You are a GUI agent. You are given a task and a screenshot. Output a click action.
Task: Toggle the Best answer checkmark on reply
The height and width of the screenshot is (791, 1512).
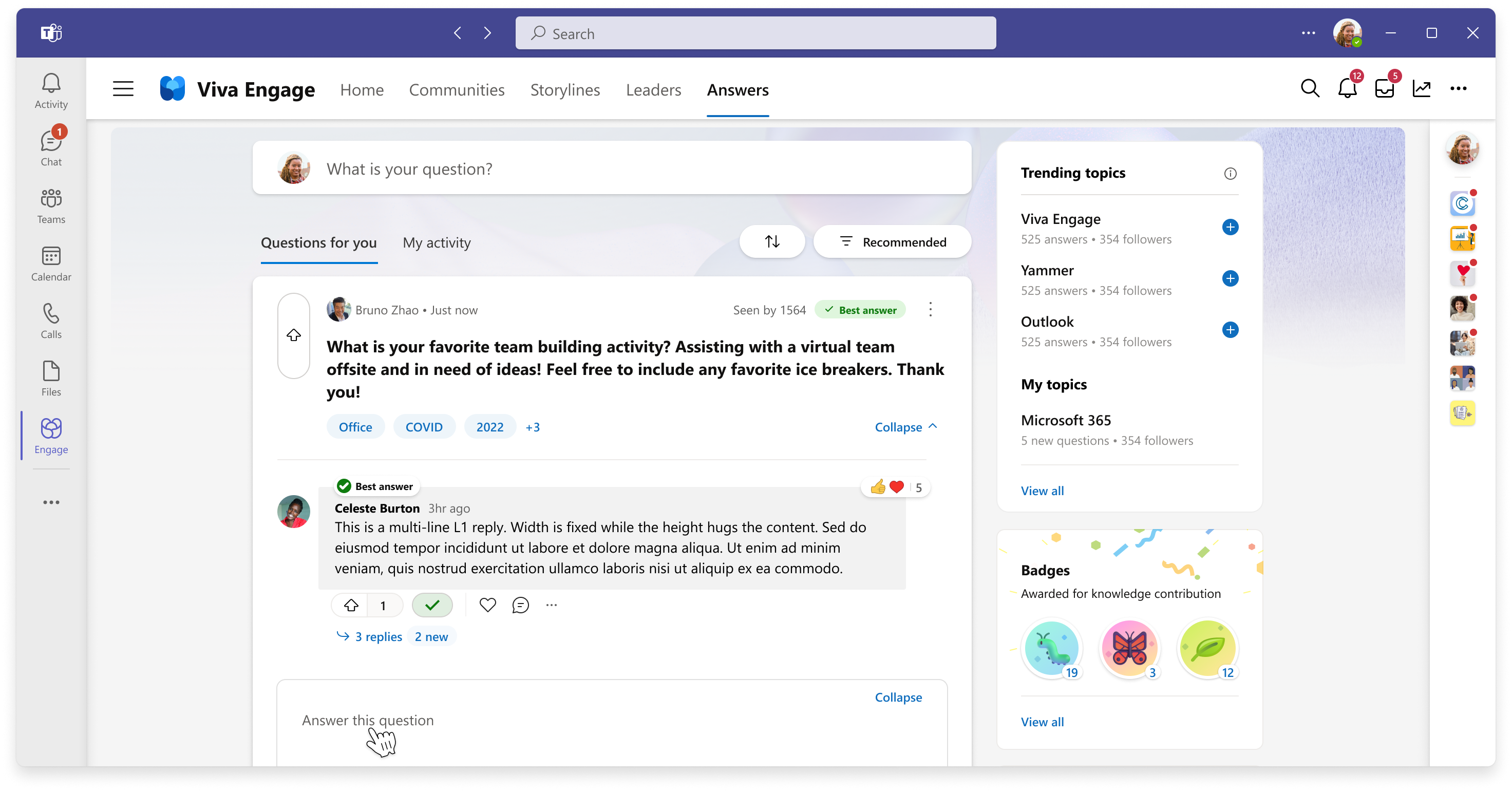pyautogui.click(x=432, y=604)
